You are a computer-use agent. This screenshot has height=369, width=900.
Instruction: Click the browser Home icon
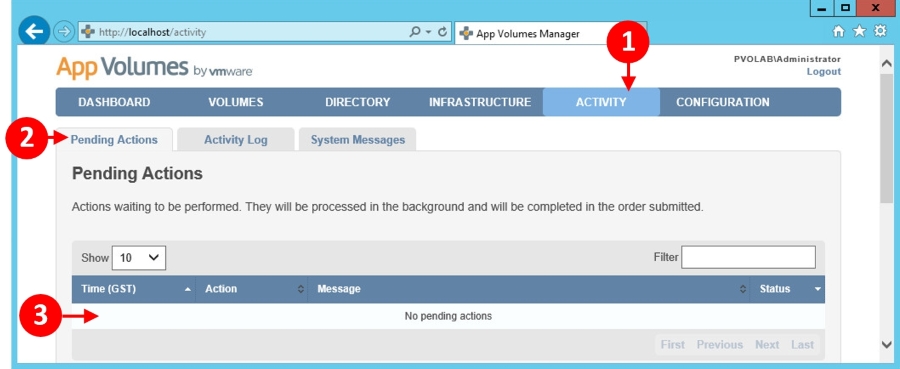point(839,32)
